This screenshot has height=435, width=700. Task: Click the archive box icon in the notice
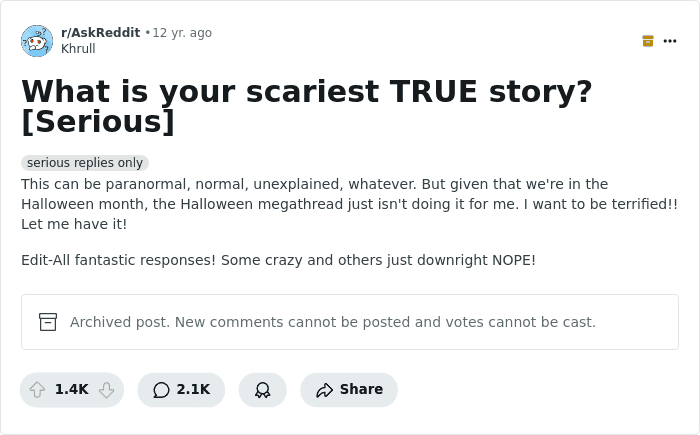click(48, 322)
